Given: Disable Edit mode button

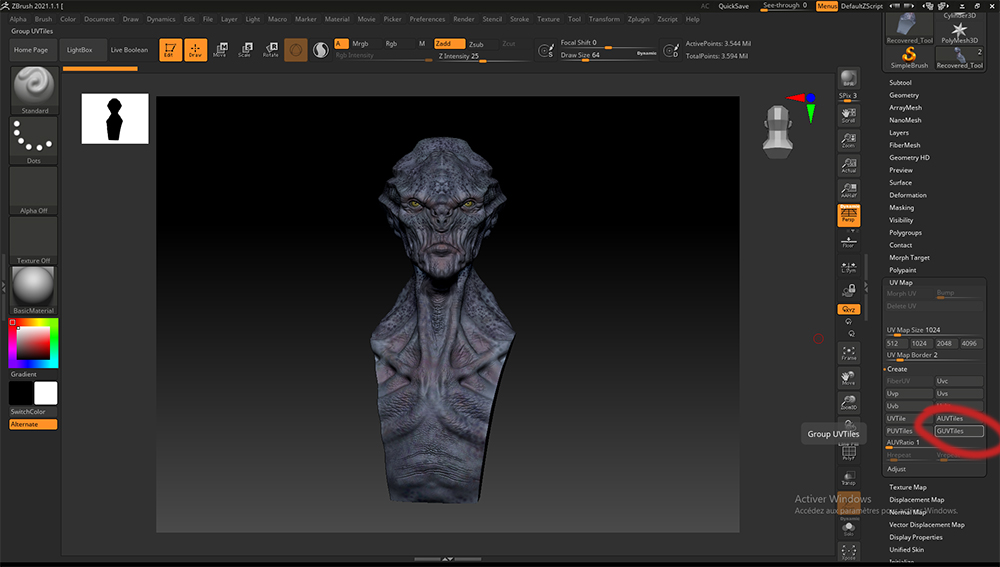Looking at the screenshot, I should (171, 50).
